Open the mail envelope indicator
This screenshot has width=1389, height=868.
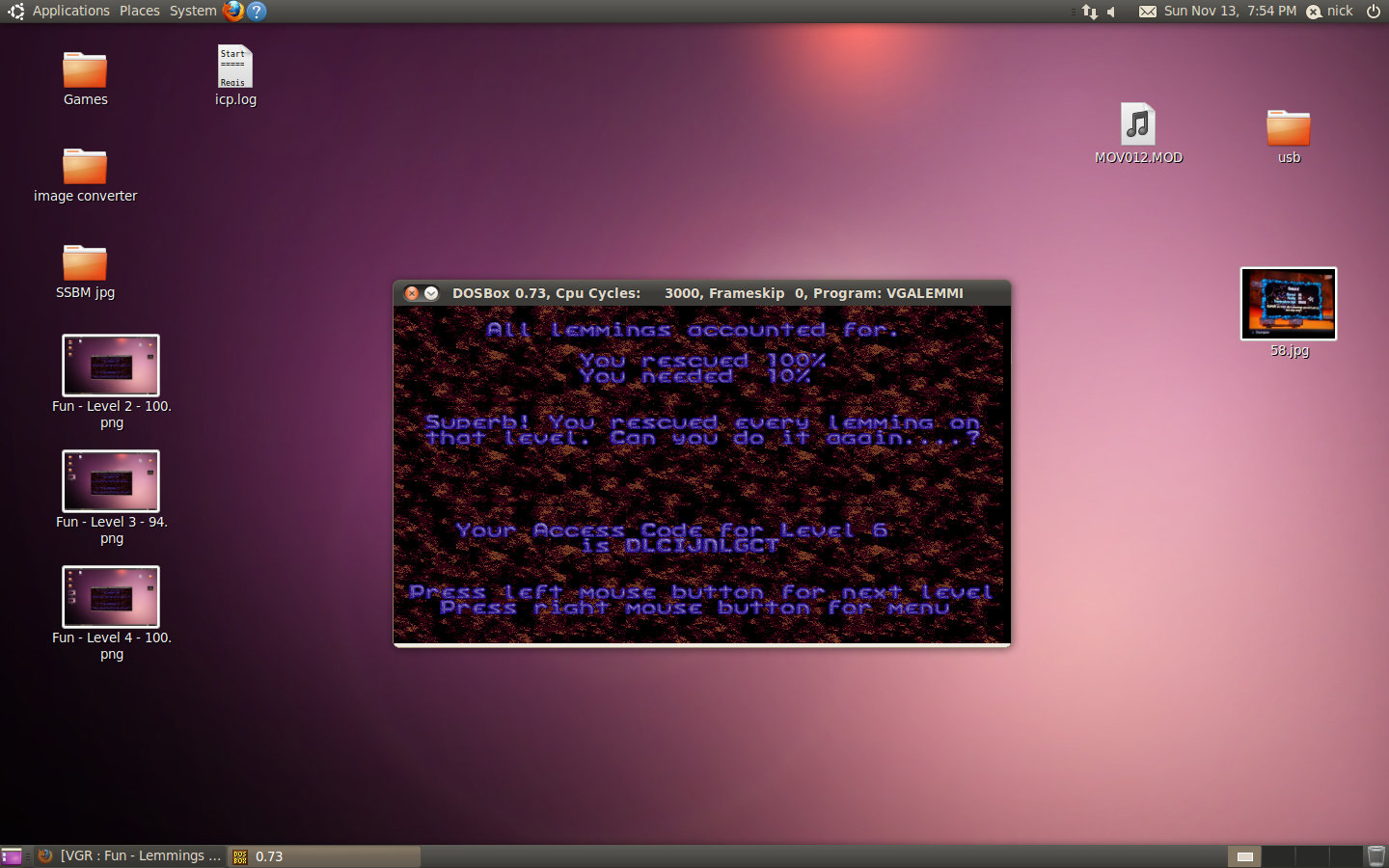(x=1147, y=12)
